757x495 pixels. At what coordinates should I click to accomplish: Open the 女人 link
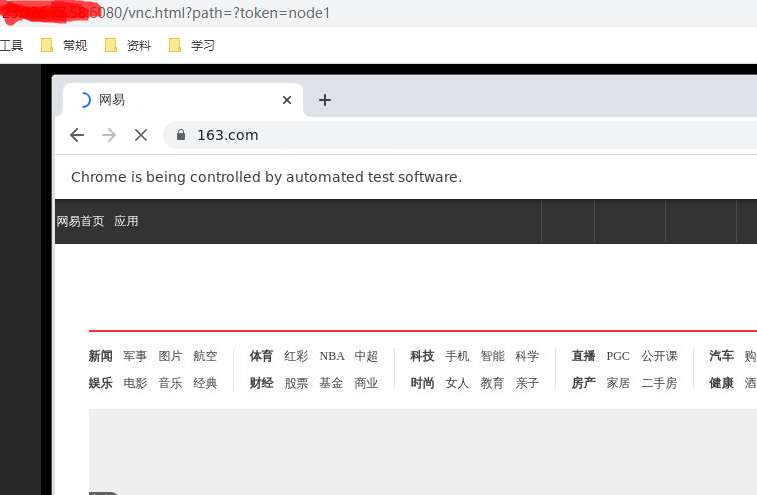457,383
